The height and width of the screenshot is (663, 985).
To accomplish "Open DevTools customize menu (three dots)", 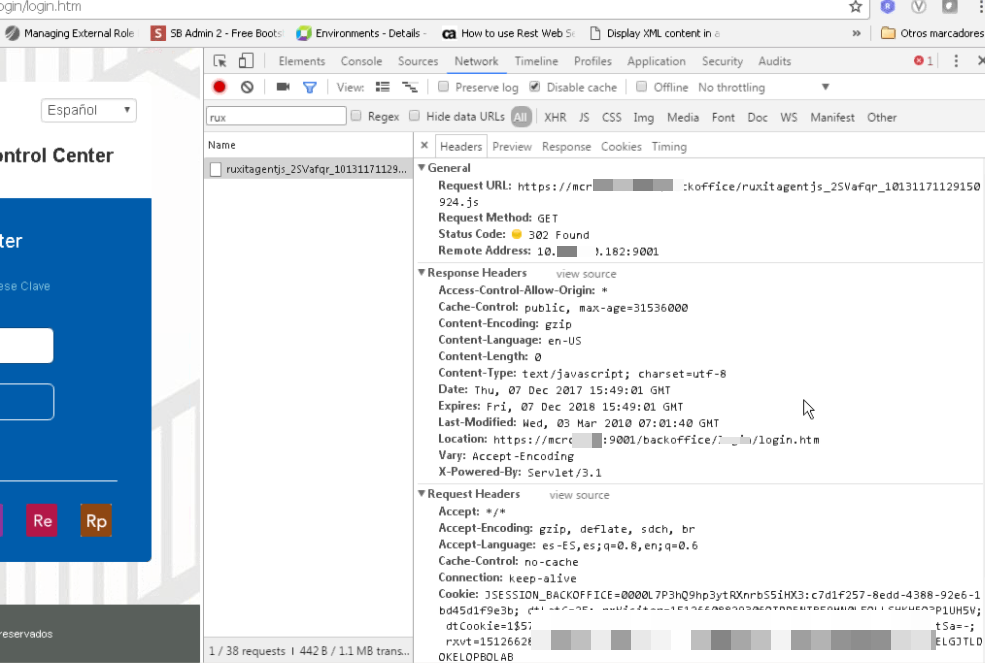I will [956, 61].
